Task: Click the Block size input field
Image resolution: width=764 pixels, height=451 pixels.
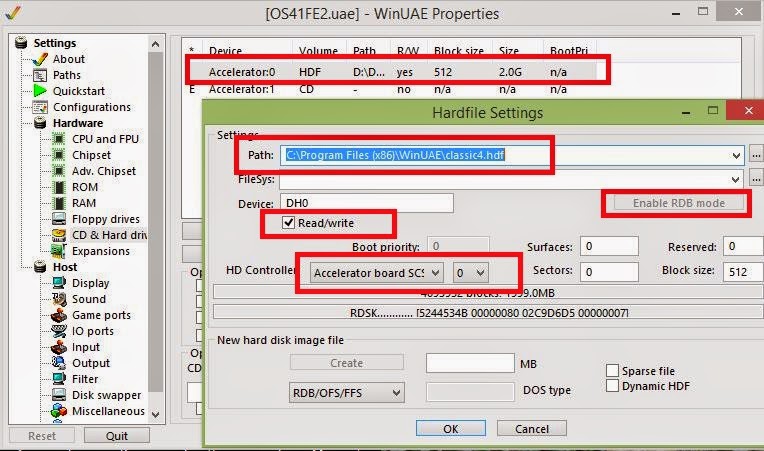Action: [743, 271]
